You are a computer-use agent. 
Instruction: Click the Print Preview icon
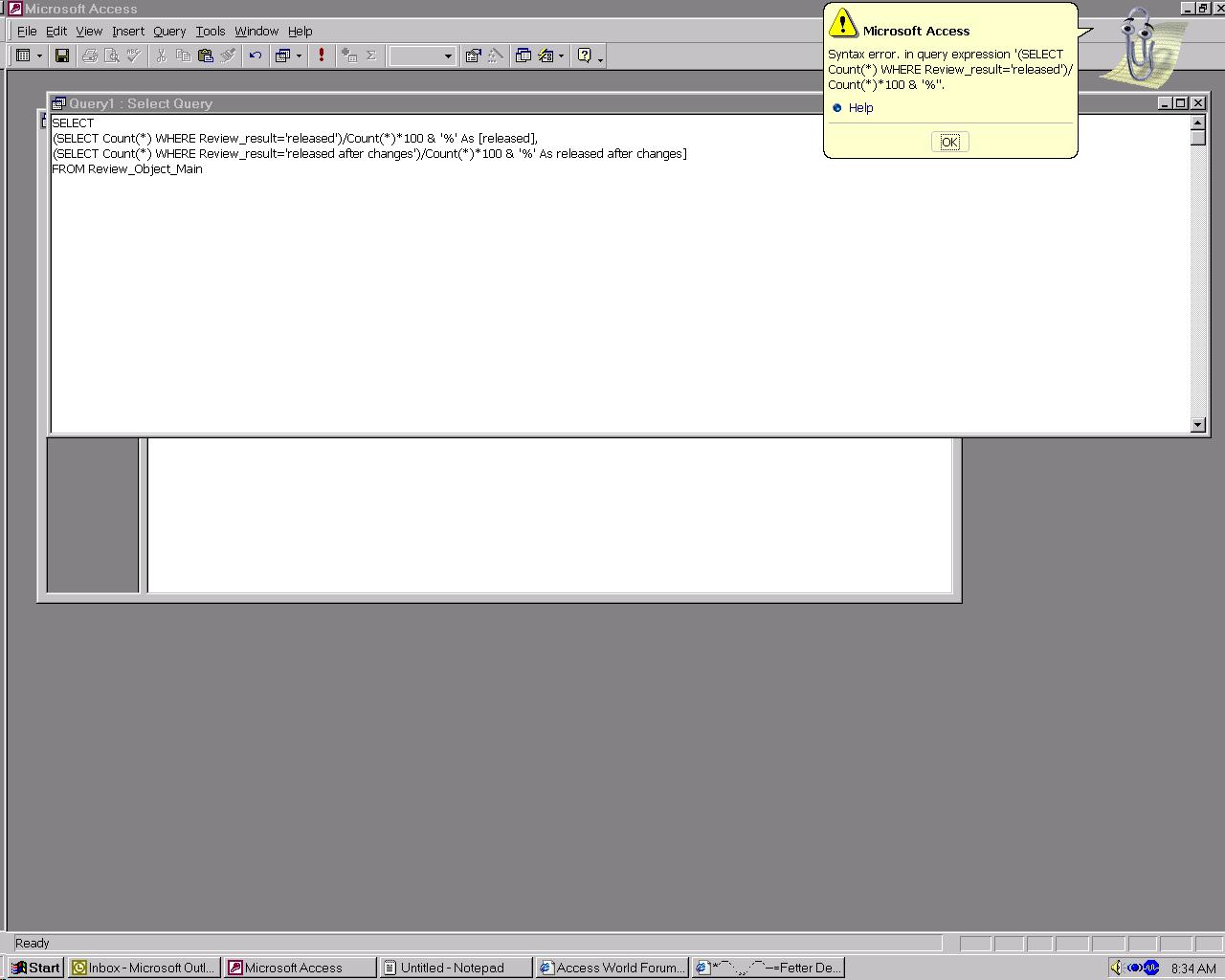[112, 56]
